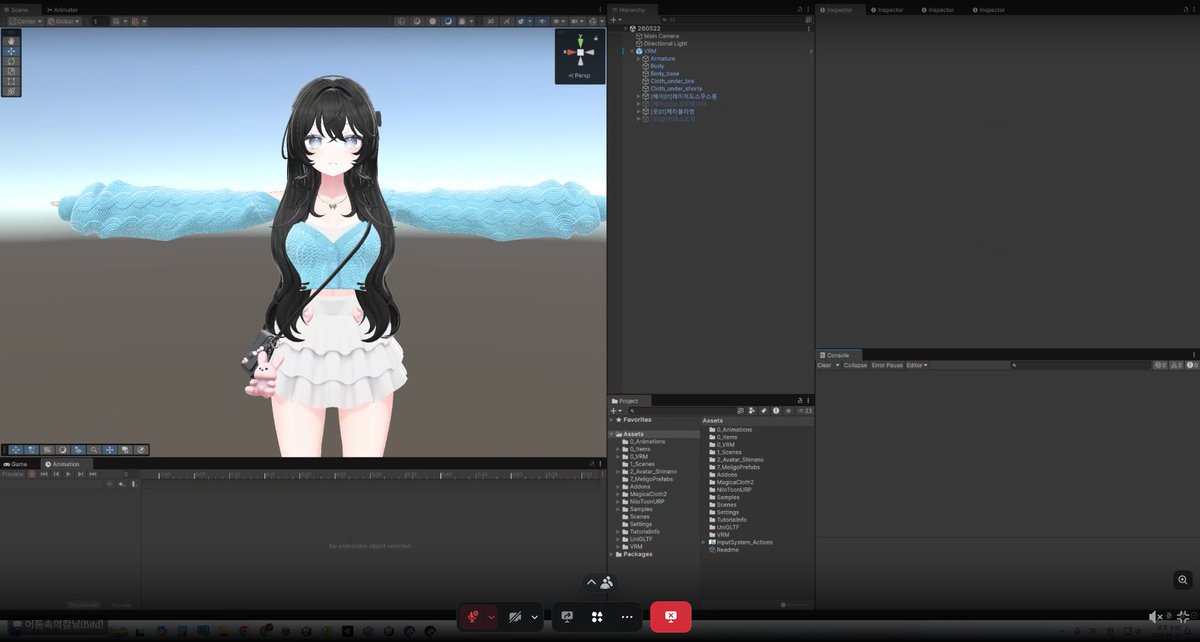The image size is (1200, 642).
Task: Expand the Armature object in Hierarchy
Action: [638, 59]
